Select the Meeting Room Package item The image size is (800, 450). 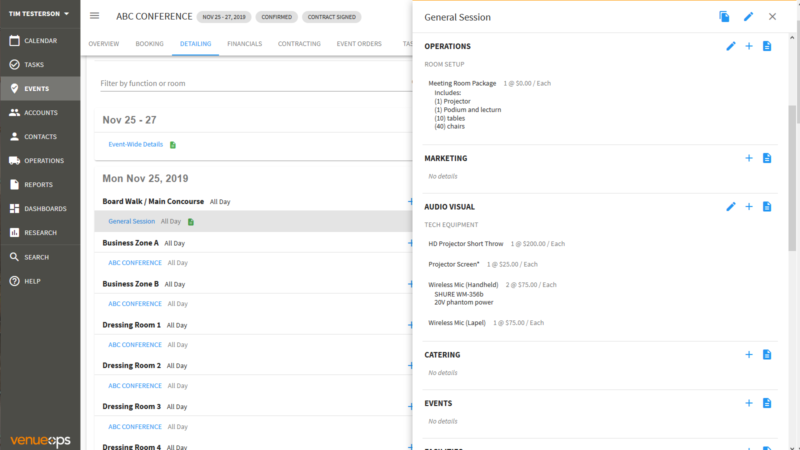click(462, 83)
